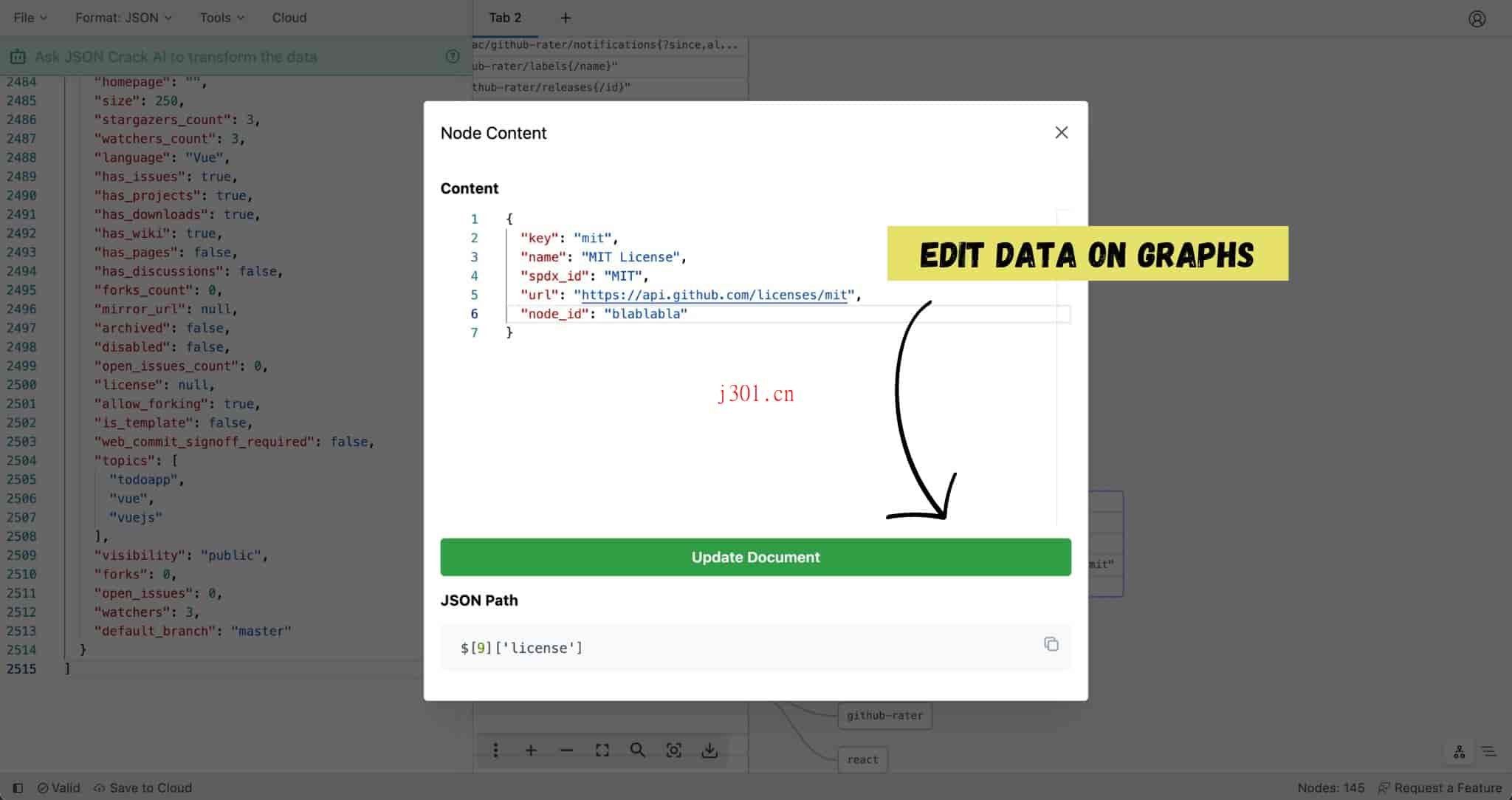The image size is (1512, 800).
Task: Click the AI prompt input field
Action: point(221,56)
